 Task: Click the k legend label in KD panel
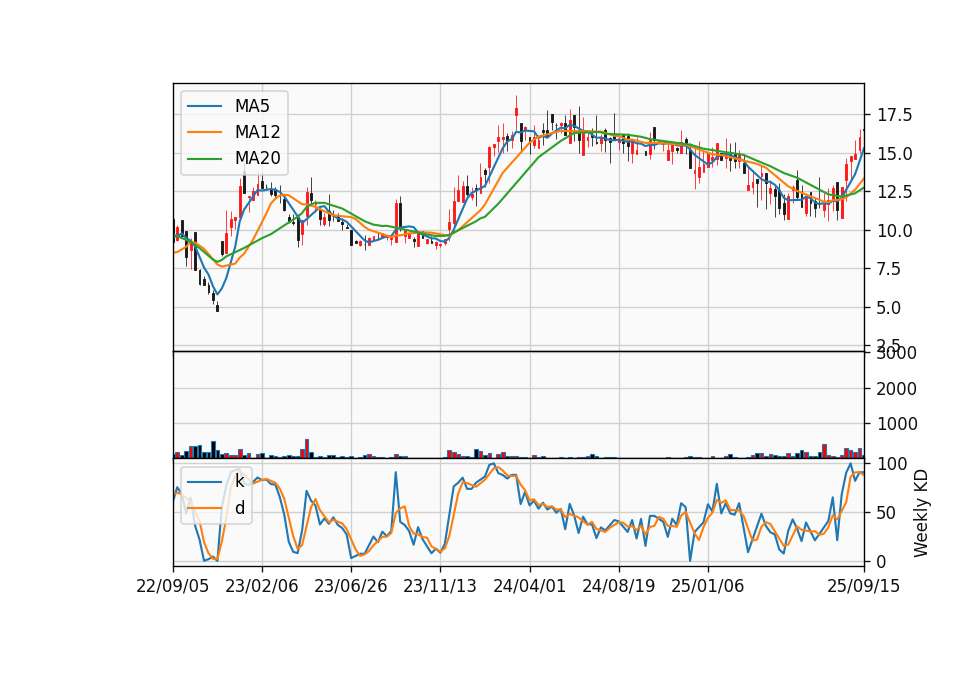click(x=239, y=481)
